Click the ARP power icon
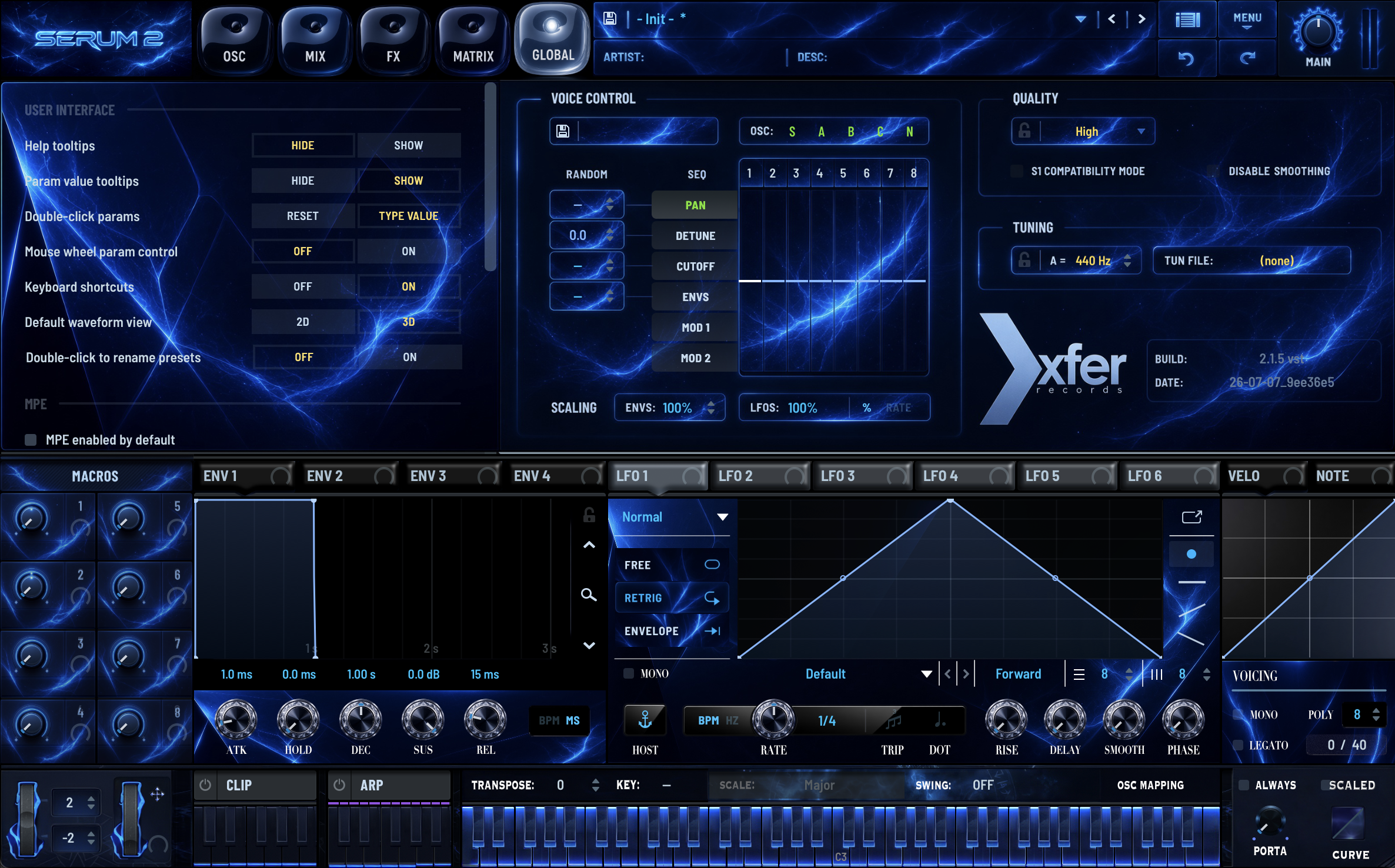This screenshot has height=868, width=1395. (x=339, y=785)
